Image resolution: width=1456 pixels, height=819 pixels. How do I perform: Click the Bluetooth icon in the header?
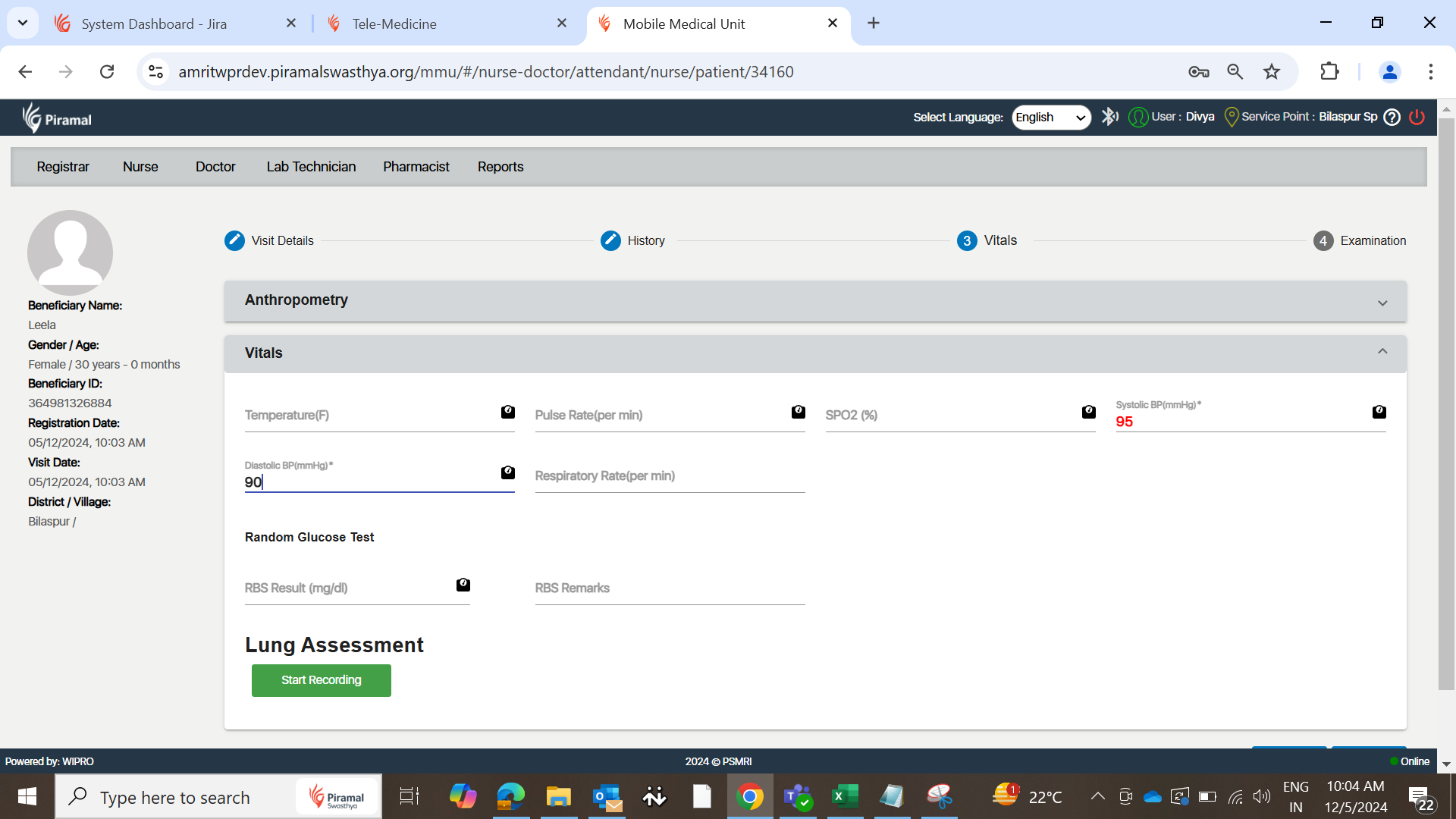click(1109, 117)
